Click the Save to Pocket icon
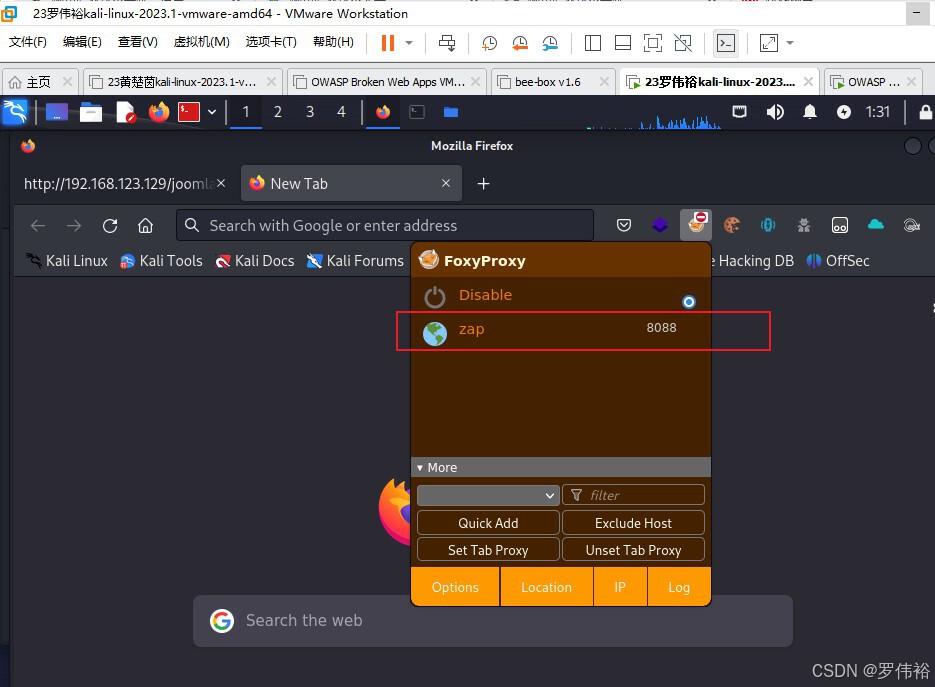The width and height of the screenshot is (935, 687). [x=624, y=225]
